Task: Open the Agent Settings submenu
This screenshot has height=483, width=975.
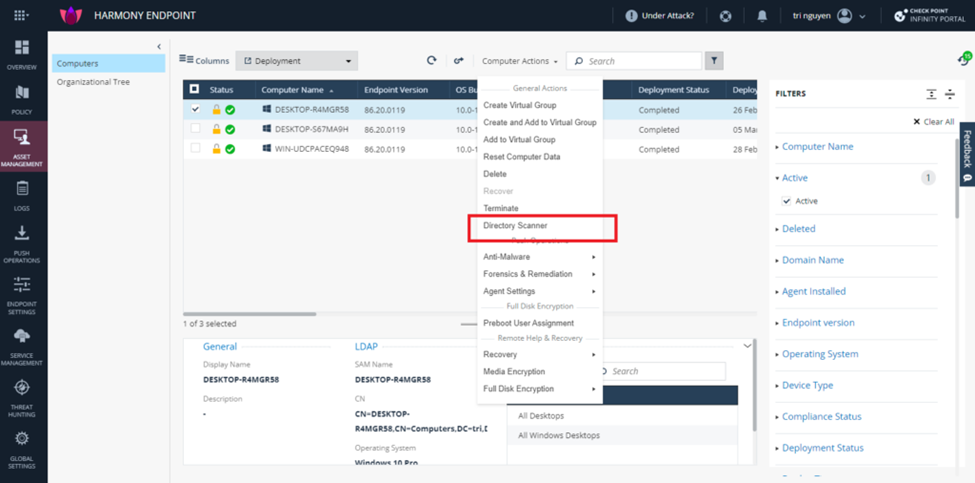Action: click(x=540, y=291)
